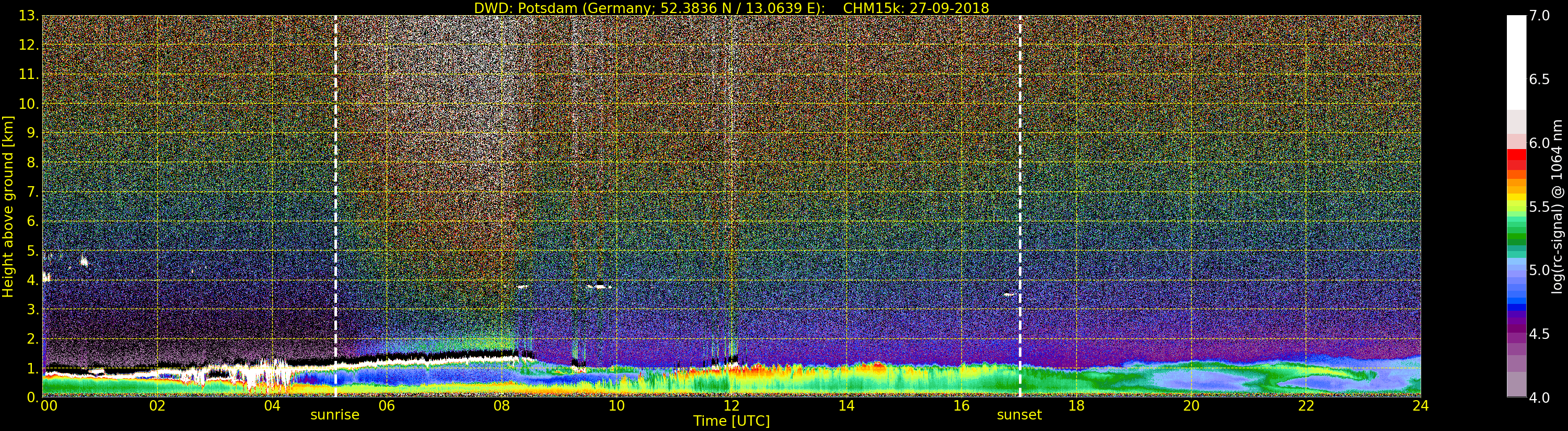Click the "6." tick on the height axis
1568x431 pixels.
(x=33, y=221)
